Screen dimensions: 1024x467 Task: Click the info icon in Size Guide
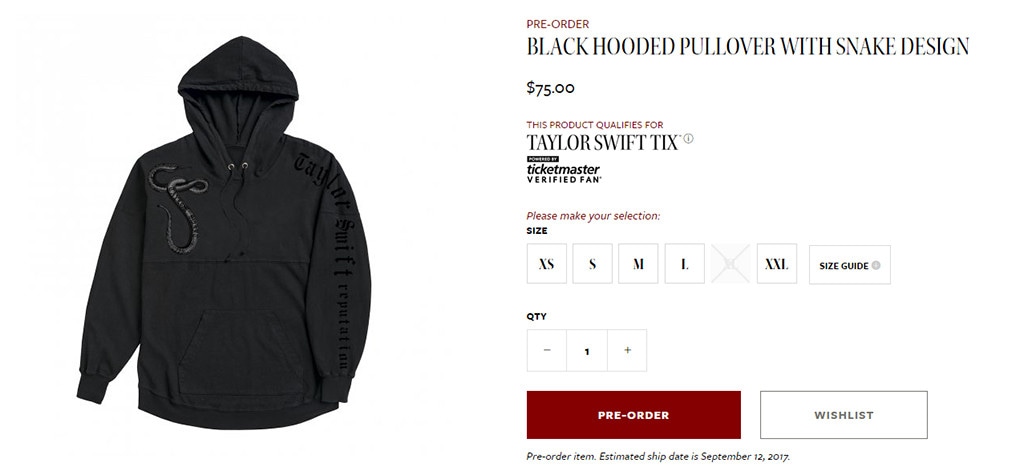[x=876, y=265]
